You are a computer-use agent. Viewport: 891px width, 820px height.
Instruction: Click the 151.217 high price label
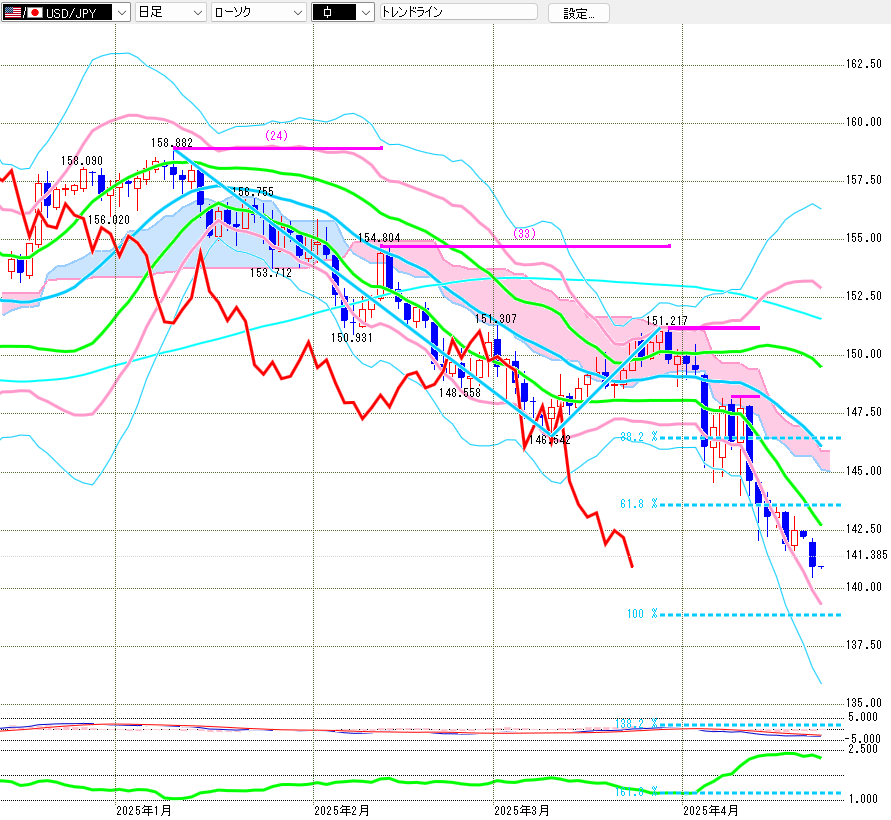click(x=667, y=320)
